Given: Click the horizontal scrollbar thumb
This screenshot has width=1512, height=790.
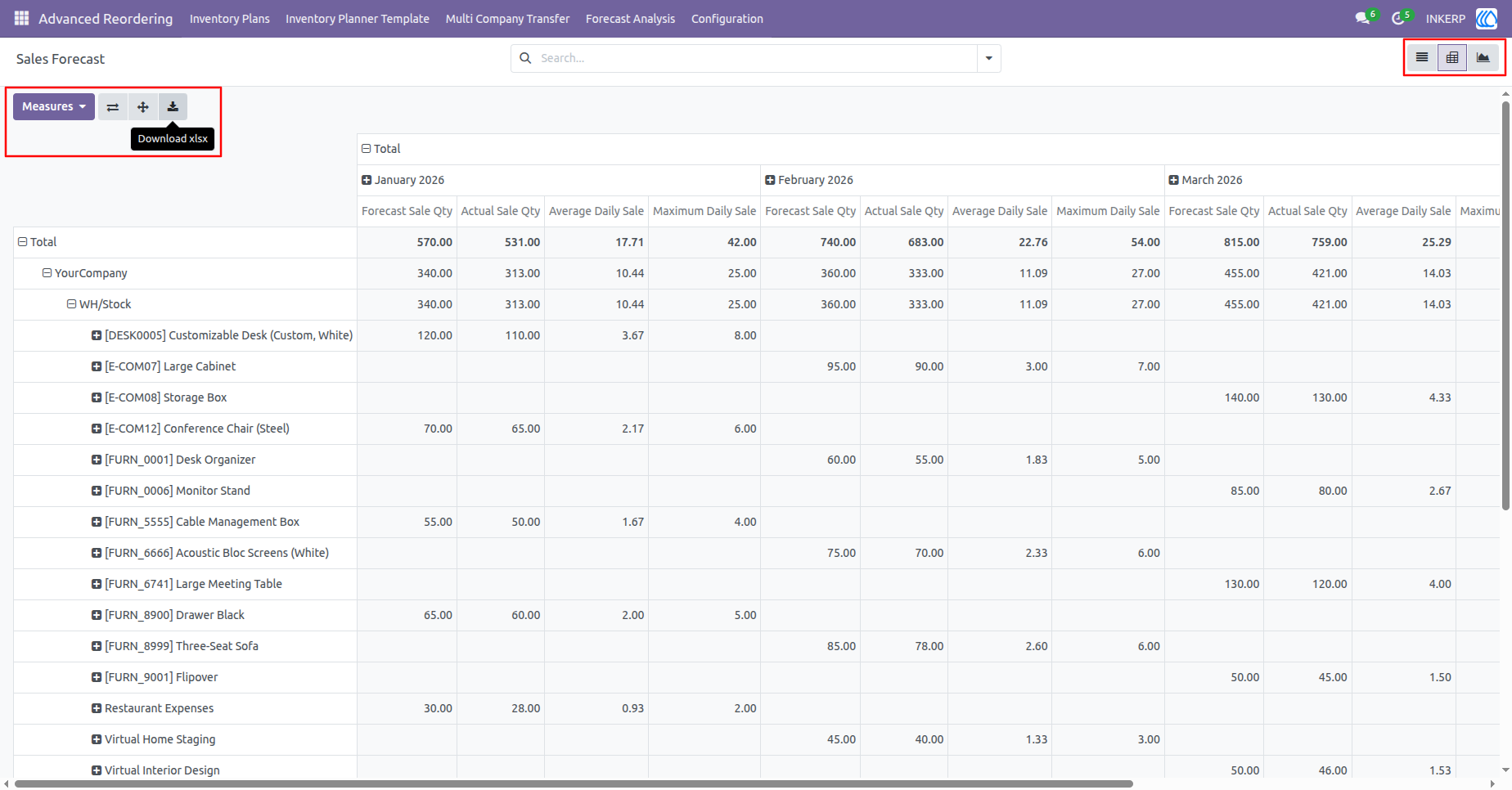Looking at the screenshot, I should coord(574,783).
